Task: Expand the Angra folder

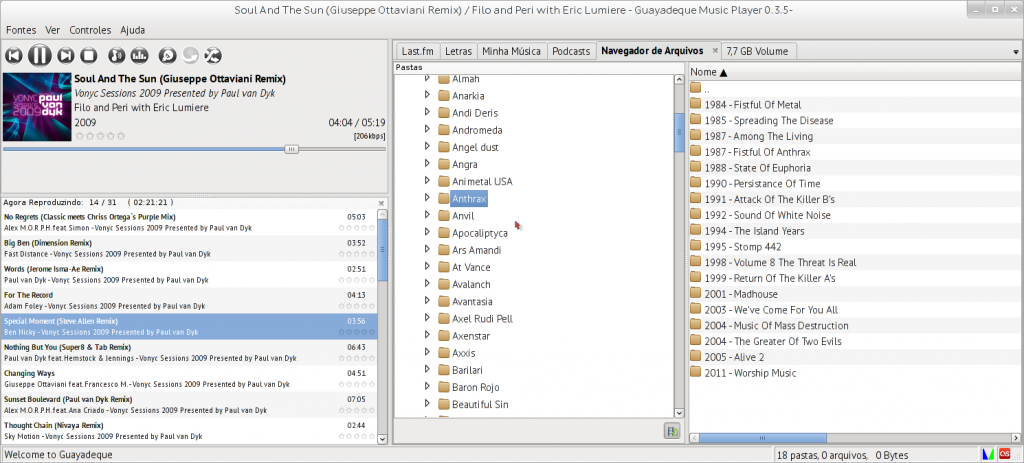Action: click(x=427, y=163)
